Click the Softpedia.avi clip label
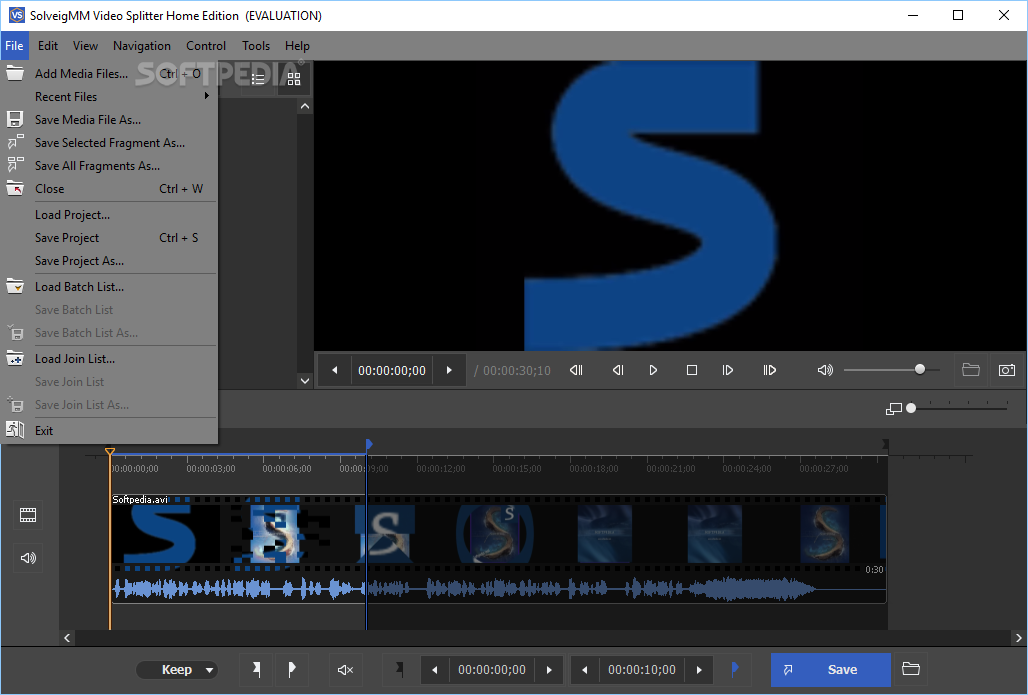The width and height of the screenshot is (1028, 695). pos(140,500)
